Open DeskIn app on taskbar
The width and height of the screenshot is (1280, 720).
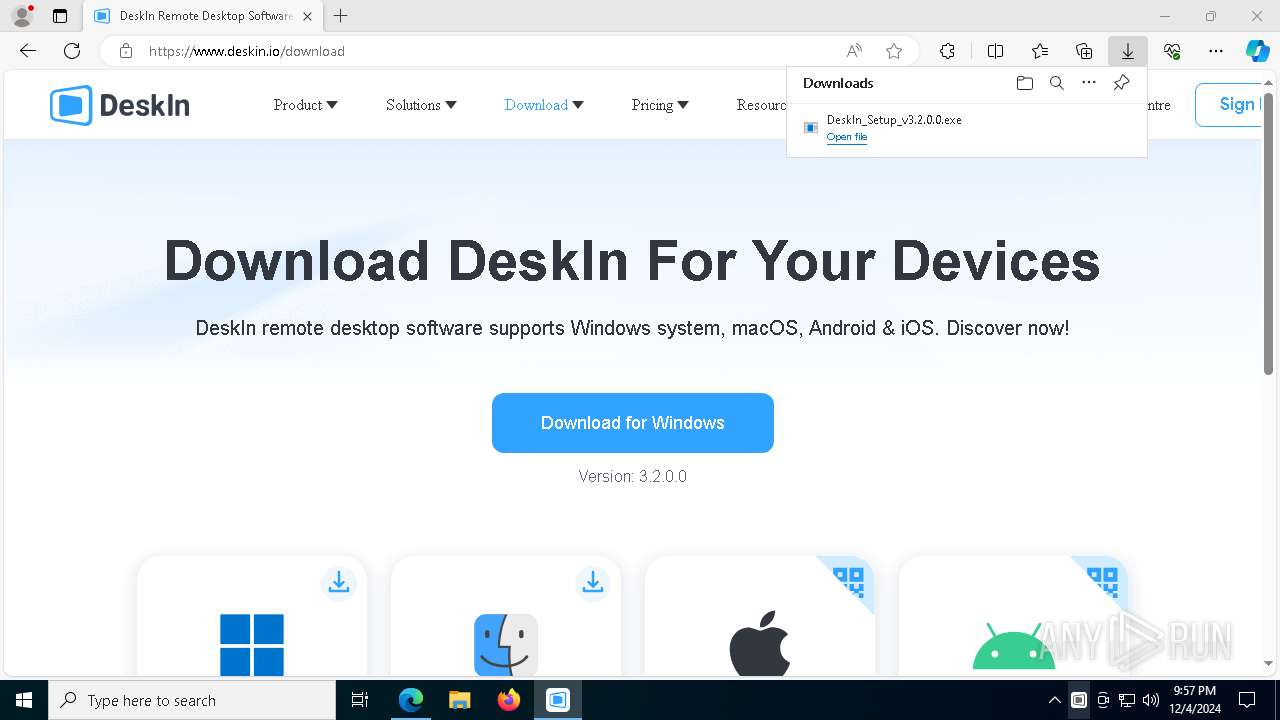click(558, 700)
